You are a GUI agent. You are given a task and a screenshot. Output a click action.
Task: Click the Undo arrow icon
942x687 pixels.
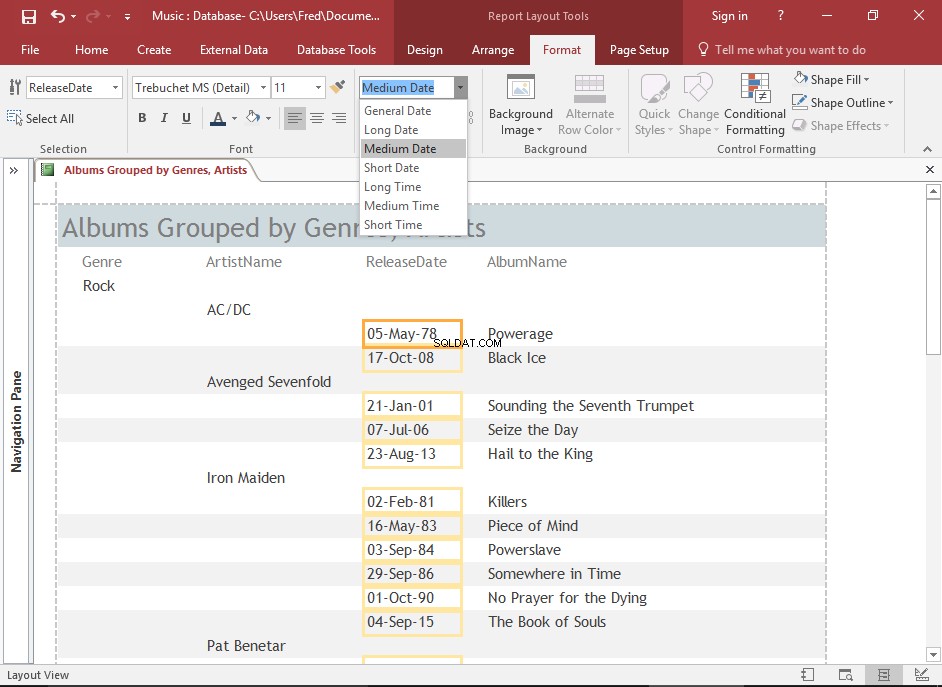58,16
